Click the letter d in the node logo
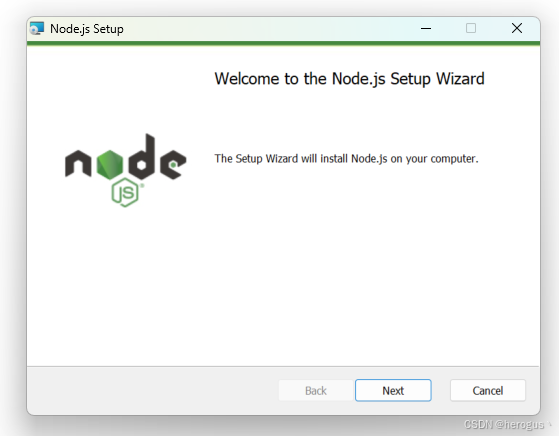 pyautogui.click(x=142, y=157)
